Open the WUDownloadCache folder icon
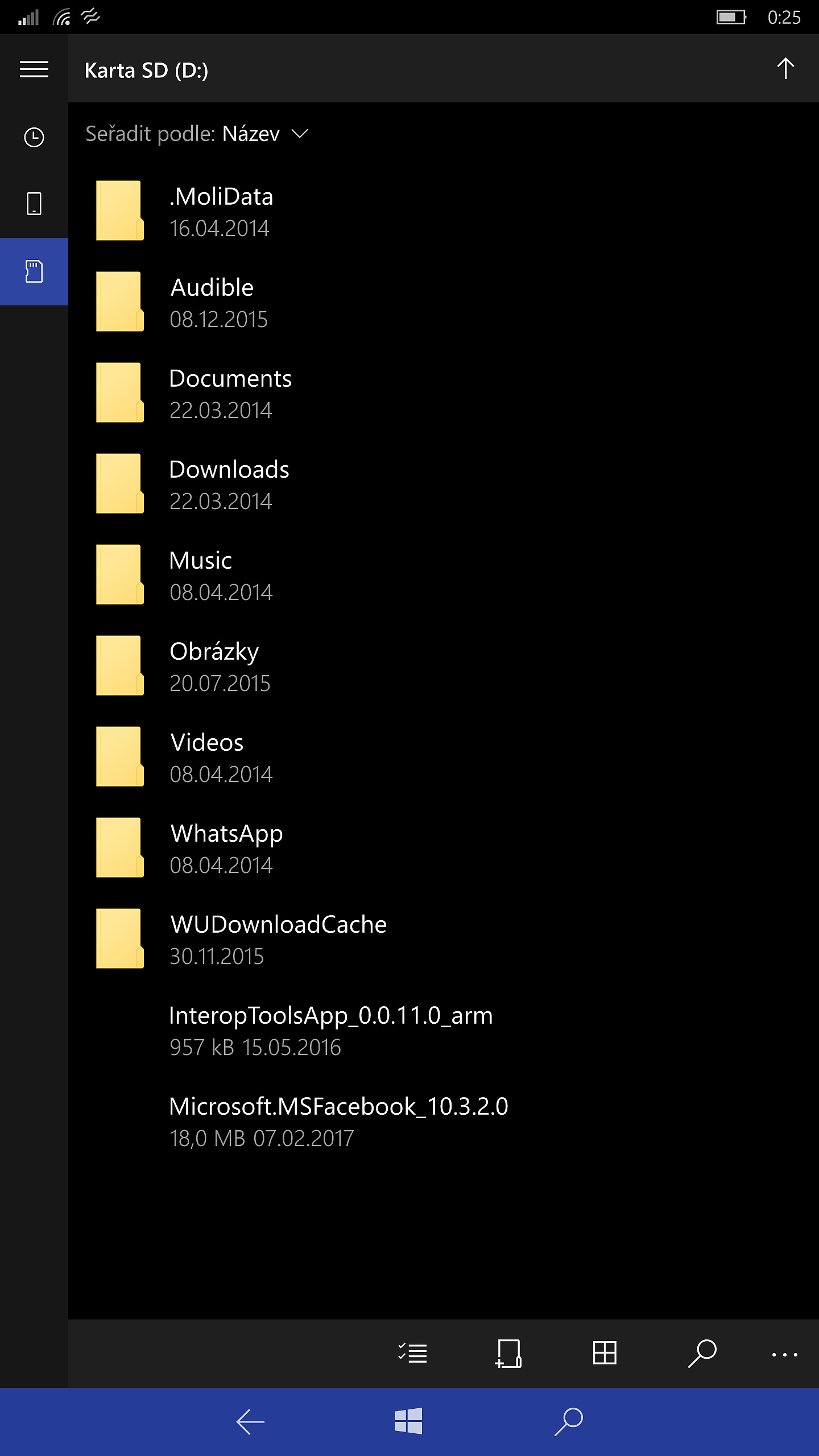 119,938
